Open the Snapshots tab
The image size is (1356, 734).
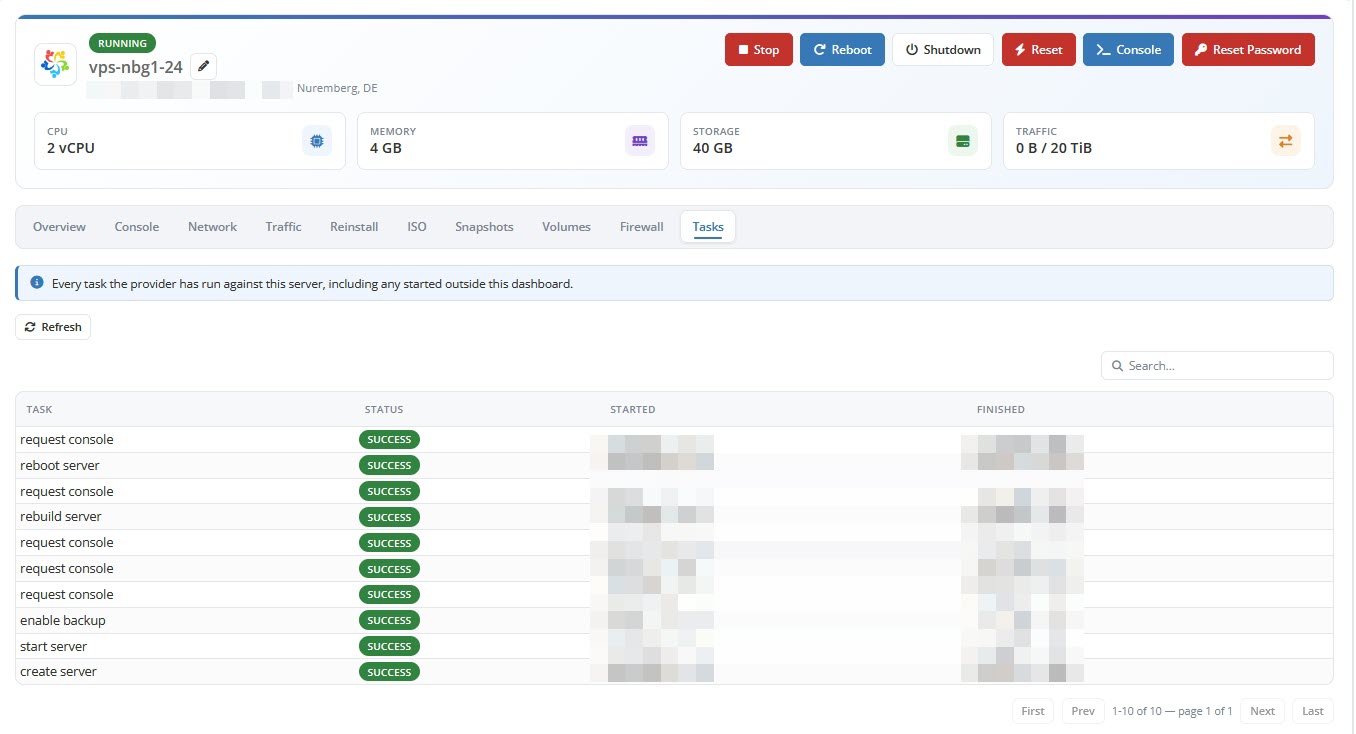tap(484, 227)
